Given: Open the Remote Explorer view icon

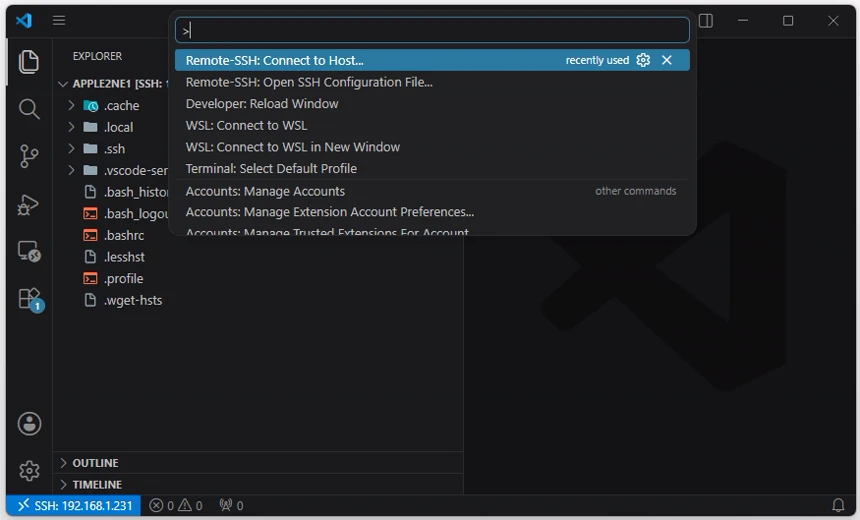Looking at the screenshot, I should (x=29, y=251).
